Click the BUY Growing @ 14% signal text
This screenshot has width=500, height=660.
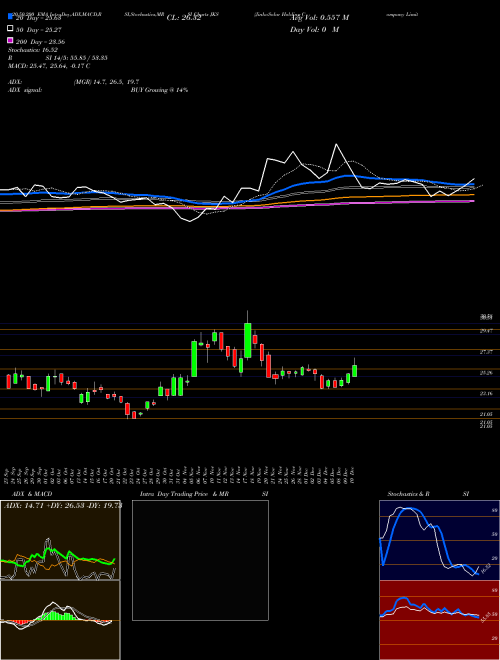click(x=159, y=90)
